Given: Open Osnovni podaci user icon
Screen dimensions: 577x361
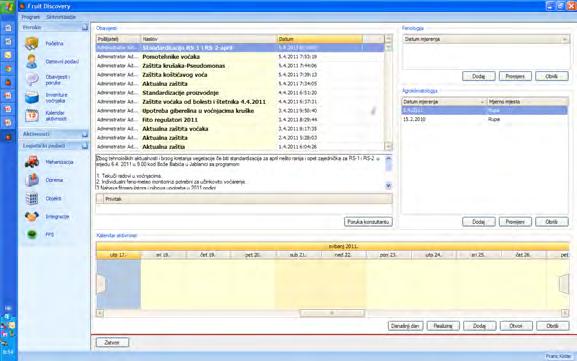Looking at the screenshot, I should 32,61.
